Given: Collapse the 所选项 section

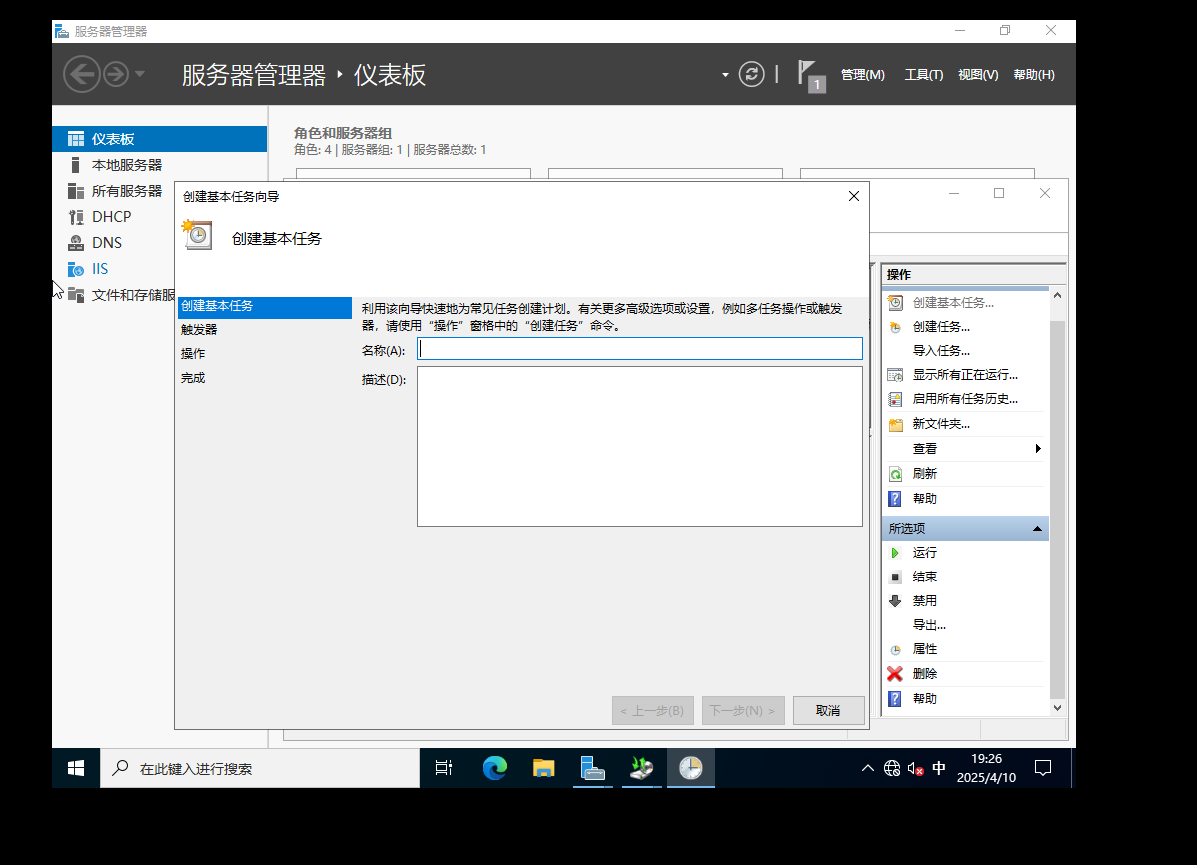Looking at the screenshot, I should coord(1037,529).
